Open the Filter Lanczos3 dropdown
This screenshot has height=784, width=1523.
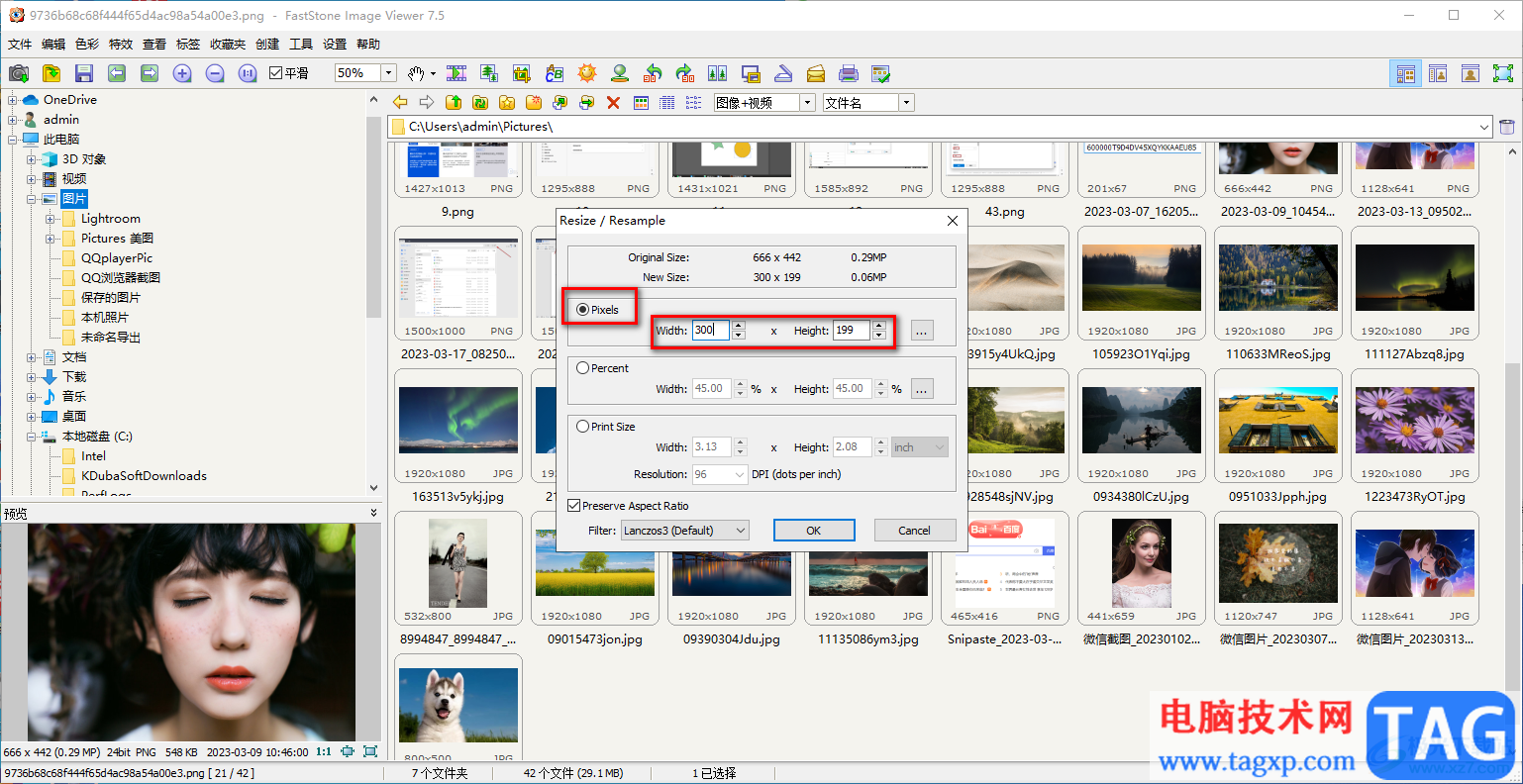(684, 531)
